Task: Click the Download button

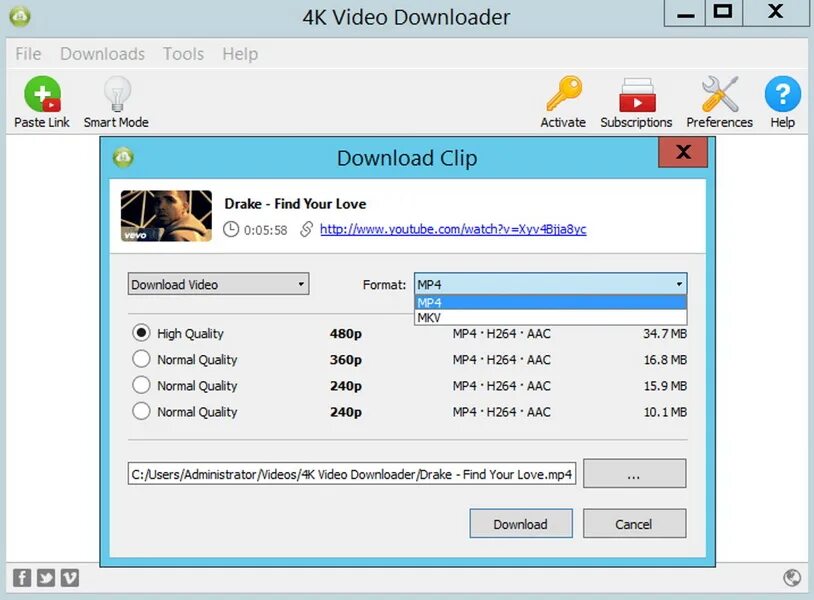Action: tap(521, 524)
